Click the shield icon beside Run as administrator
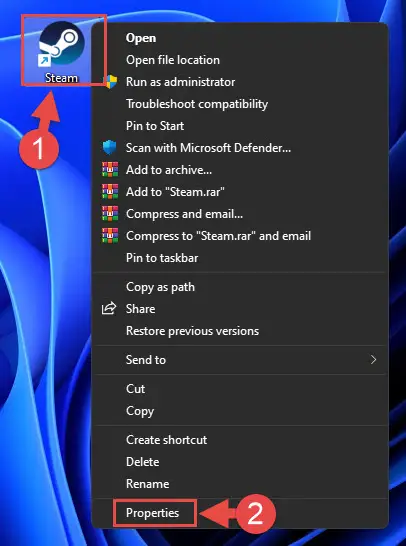The height and width of the screenshot is (546, 406). 111,82
